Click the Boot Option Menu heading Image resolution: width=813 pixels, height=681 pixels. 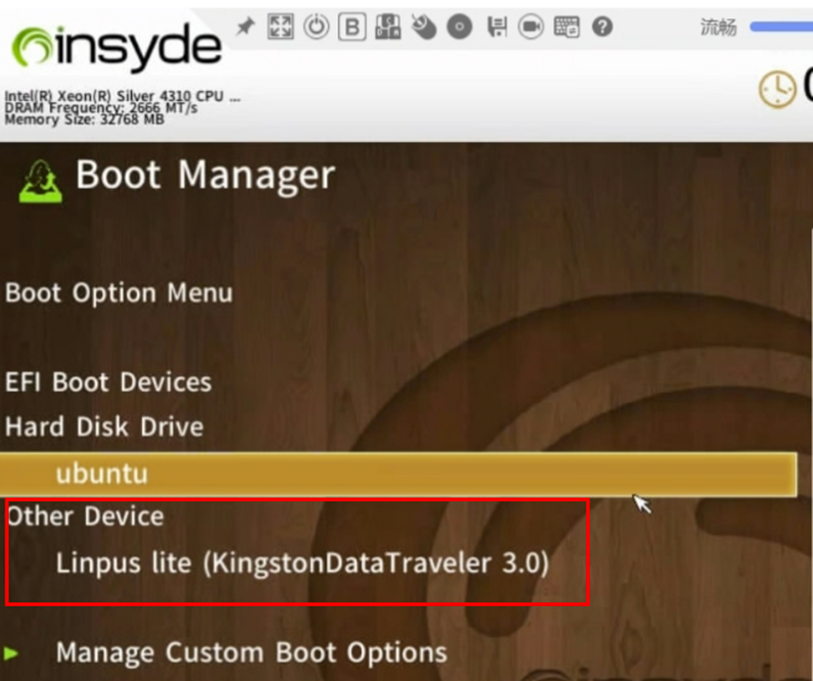(x=119, y=294)
